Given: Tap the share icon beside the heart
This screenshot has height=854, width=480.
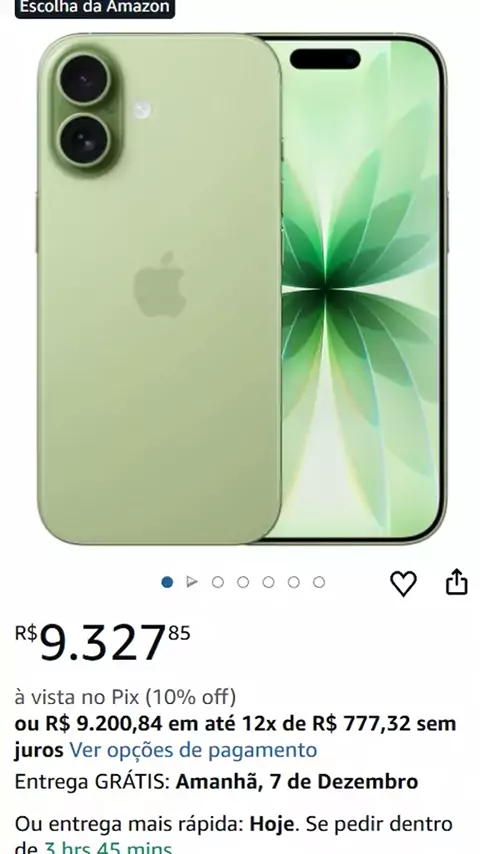Looking at the screenshot, I should coord(457,582).
